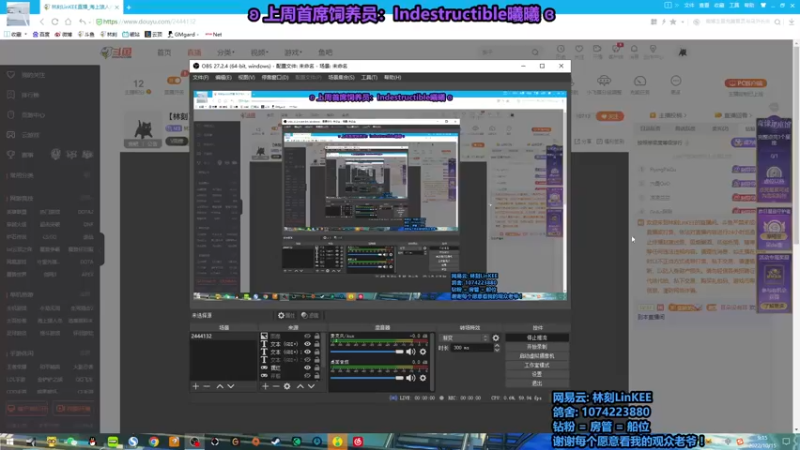The height and width of the screenshot is (450, 800).
Task: Click the orange 关注 follow button
Action: [610, 117]
